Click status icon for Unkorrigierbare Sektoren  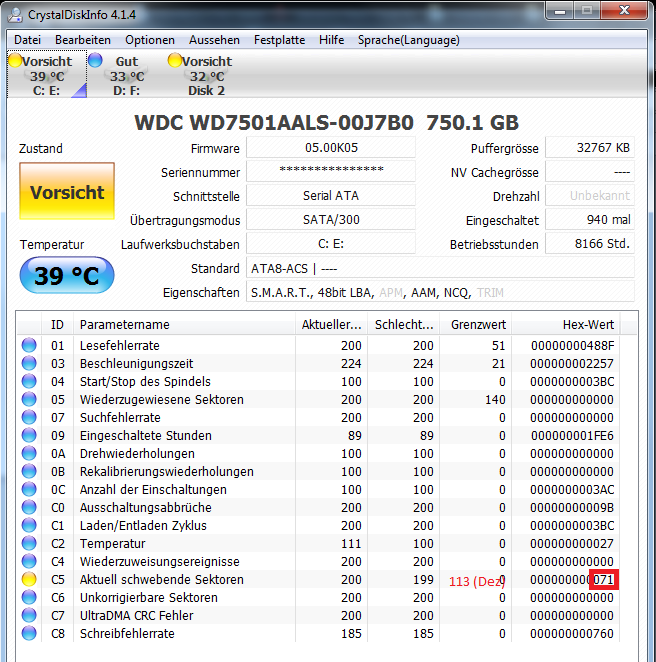tap(29, 597)
